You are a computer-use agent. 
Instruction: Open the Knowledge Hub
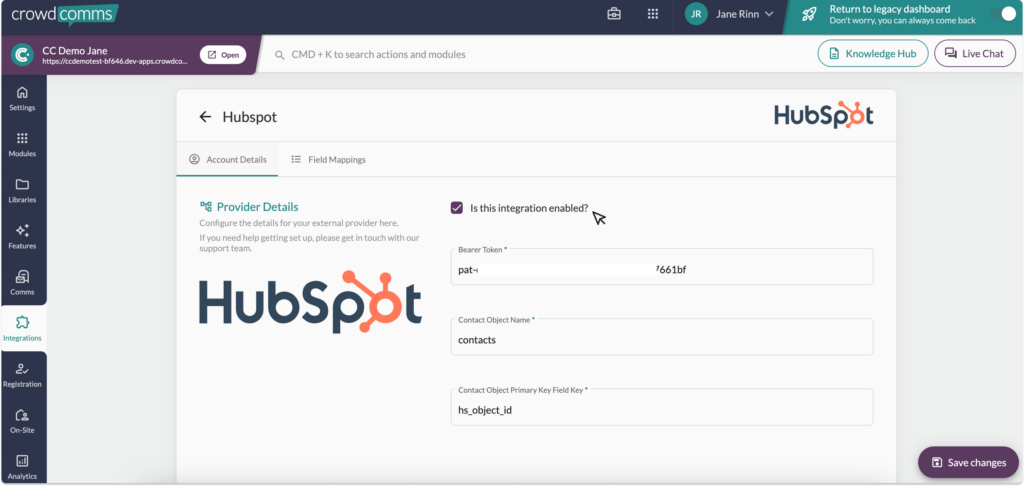tap(873, 54)
